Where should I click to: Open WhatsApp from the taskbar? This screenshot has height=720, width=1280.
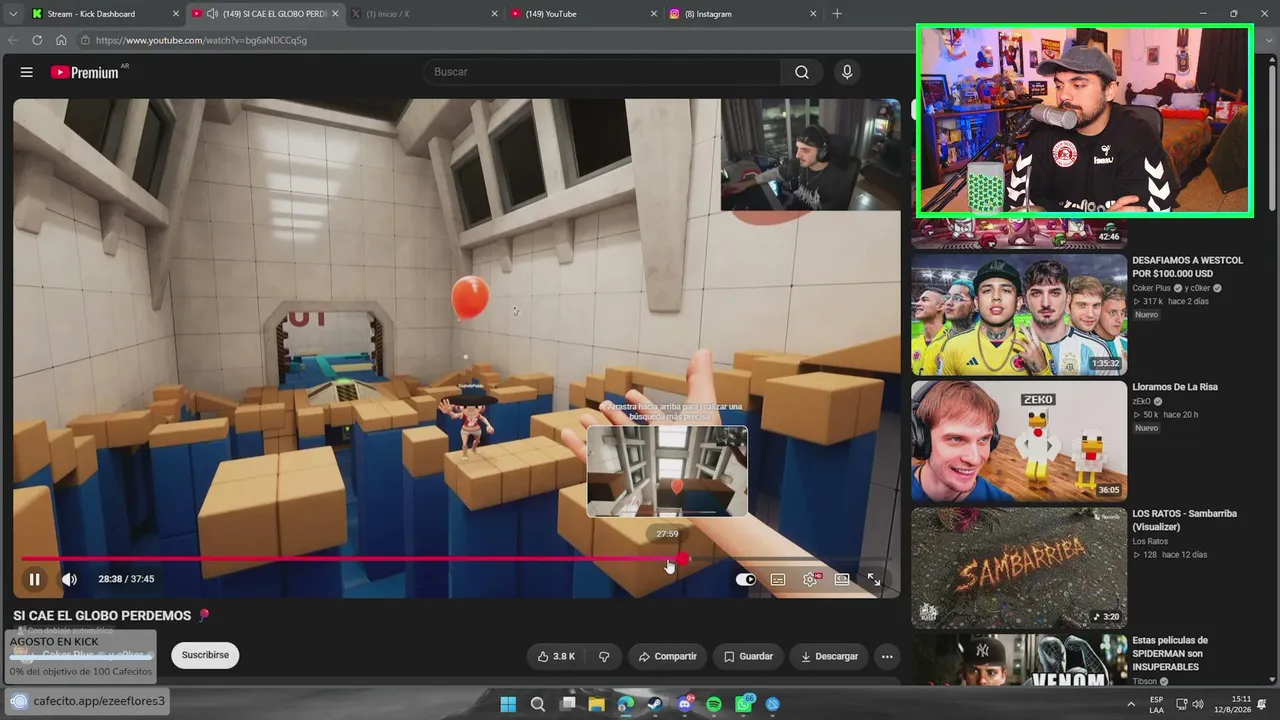(744, 704)
